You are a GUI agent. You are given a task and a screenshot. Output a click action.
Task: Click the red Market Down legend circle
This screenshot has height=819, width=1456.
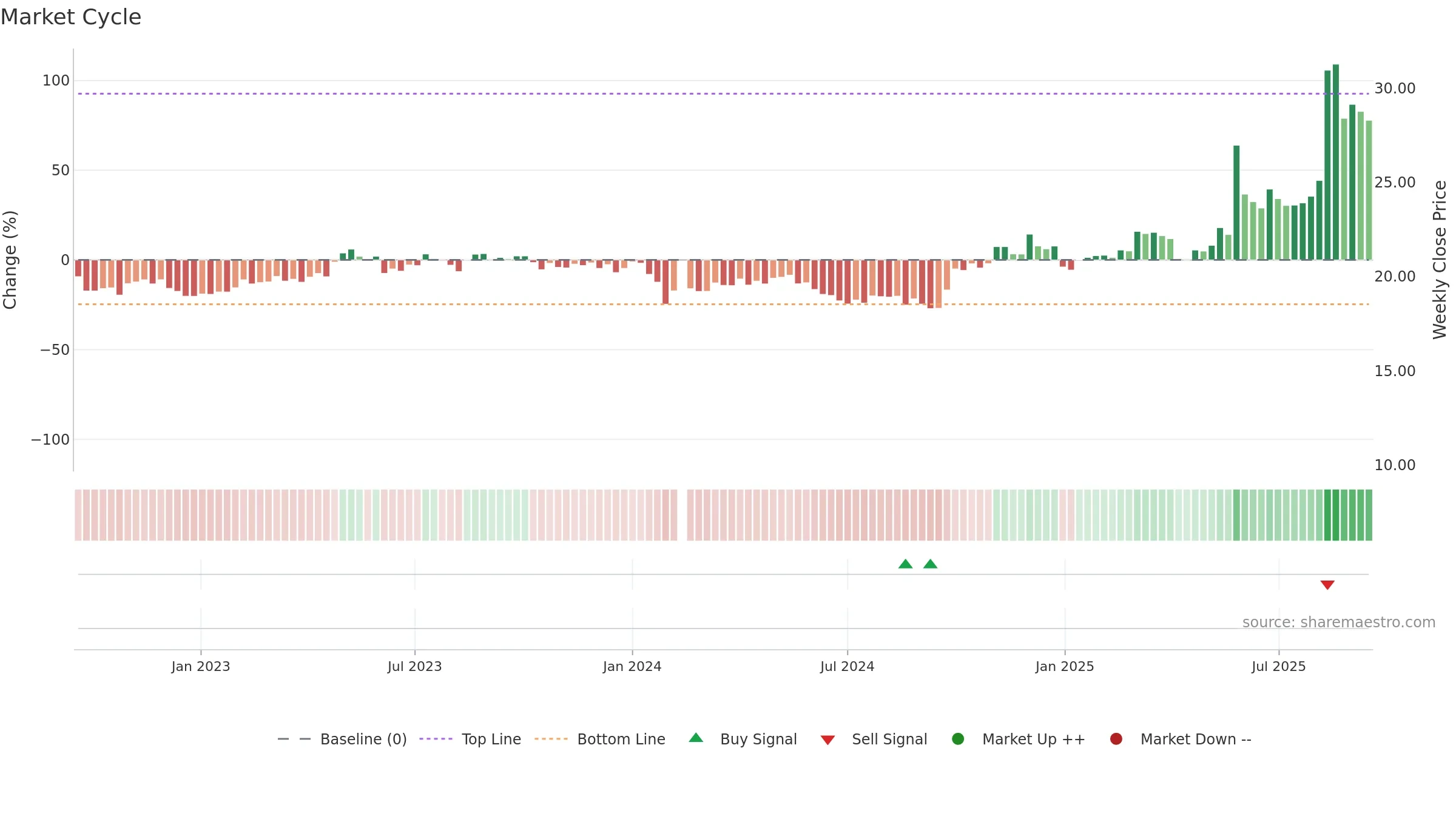[1116, 739]
